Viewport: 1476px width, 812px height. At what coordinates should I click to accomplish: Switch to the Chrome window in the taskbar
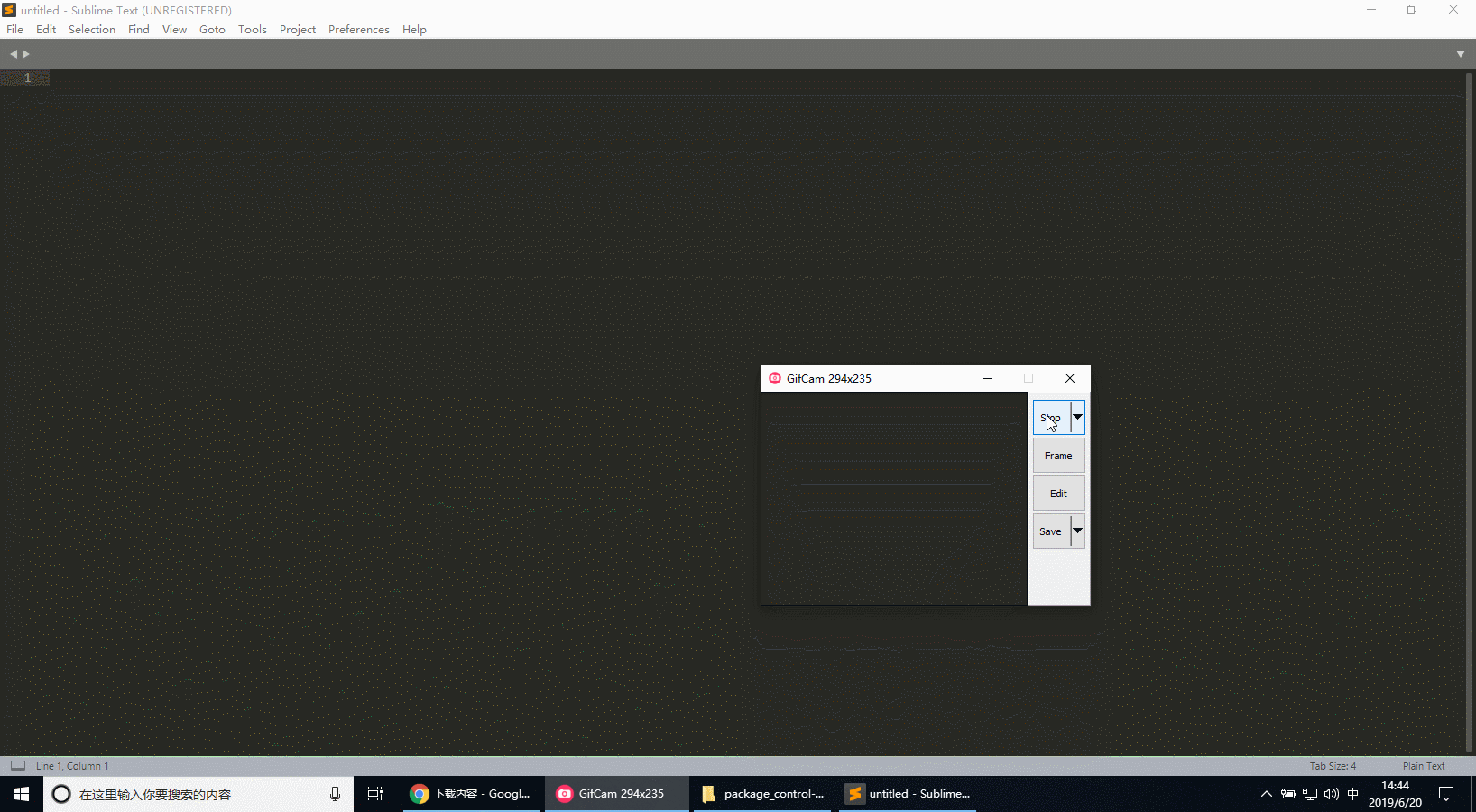click(472, 794)
